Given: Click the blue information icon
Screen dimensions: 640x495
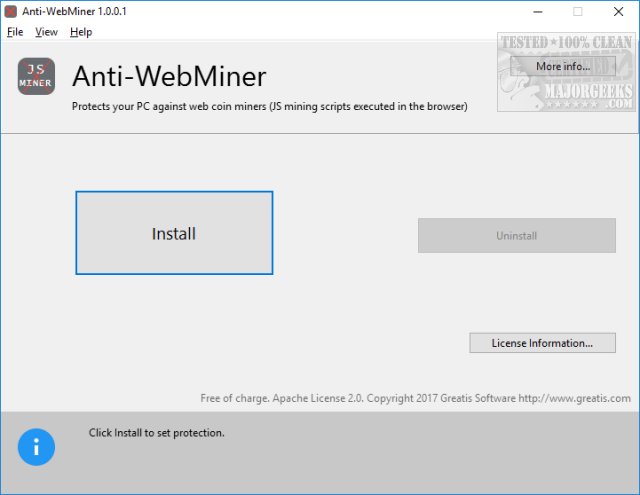Looking at the screenshot, I should tap(36, 447).
